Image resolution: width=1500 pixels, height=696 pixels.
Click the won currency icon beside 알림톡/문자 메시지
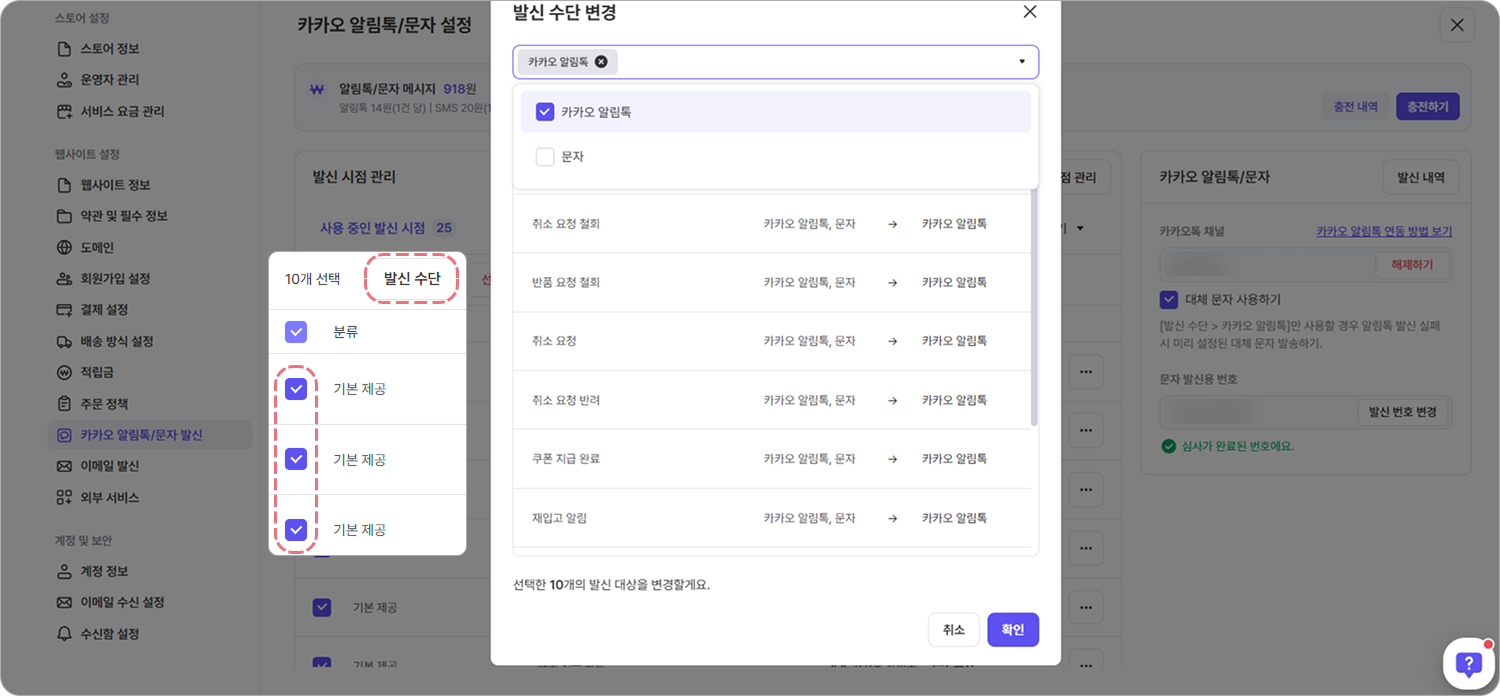[x=317, y=89]
